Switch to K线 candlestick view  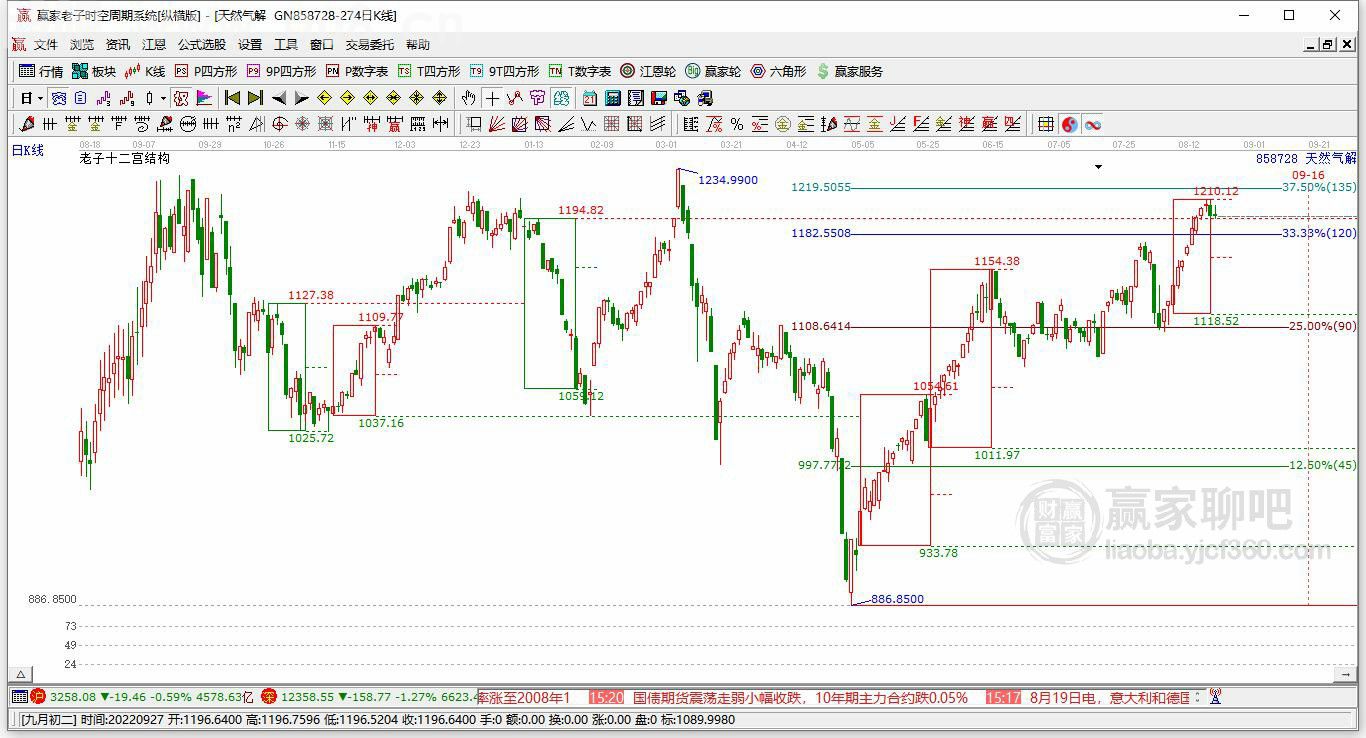click(145, 71)
